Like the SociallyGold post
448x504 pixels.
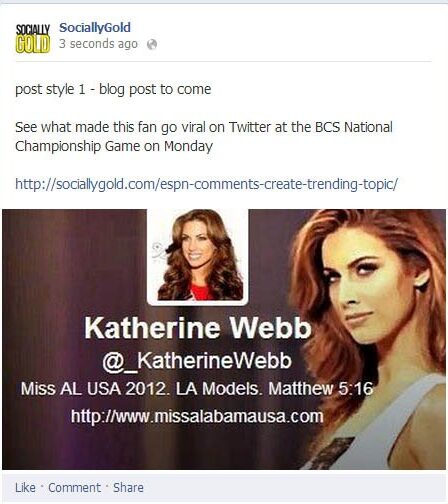[x=25, y=488]
